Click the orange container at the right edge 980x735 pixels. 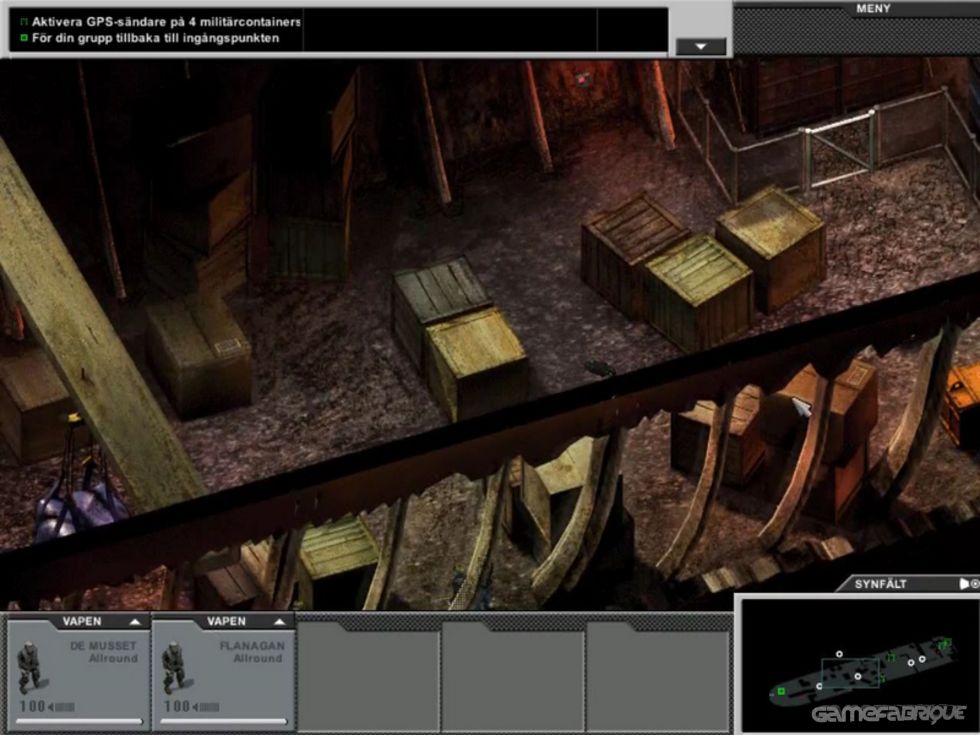[962, 403]
